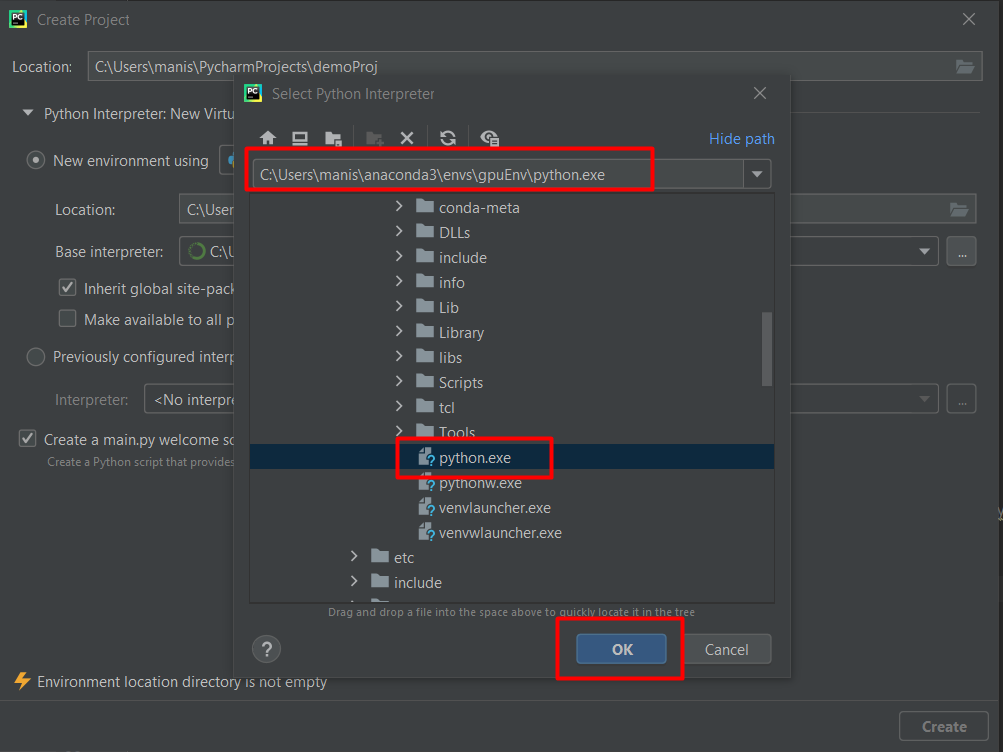Viewport: 1003px width, 752px height.
Task: Select the Previously configured interpreter radio button
Action: 36,356
